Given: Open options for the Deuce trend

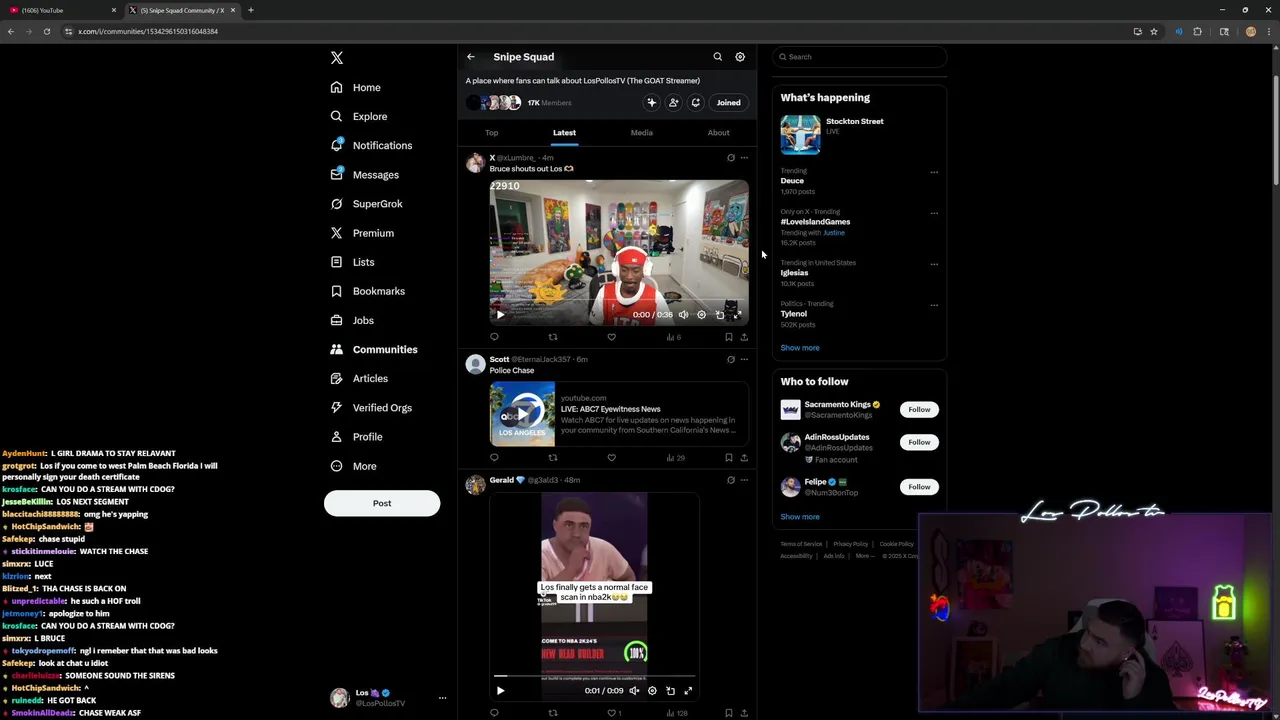Looking at the screenshot, I should point(934,172).
